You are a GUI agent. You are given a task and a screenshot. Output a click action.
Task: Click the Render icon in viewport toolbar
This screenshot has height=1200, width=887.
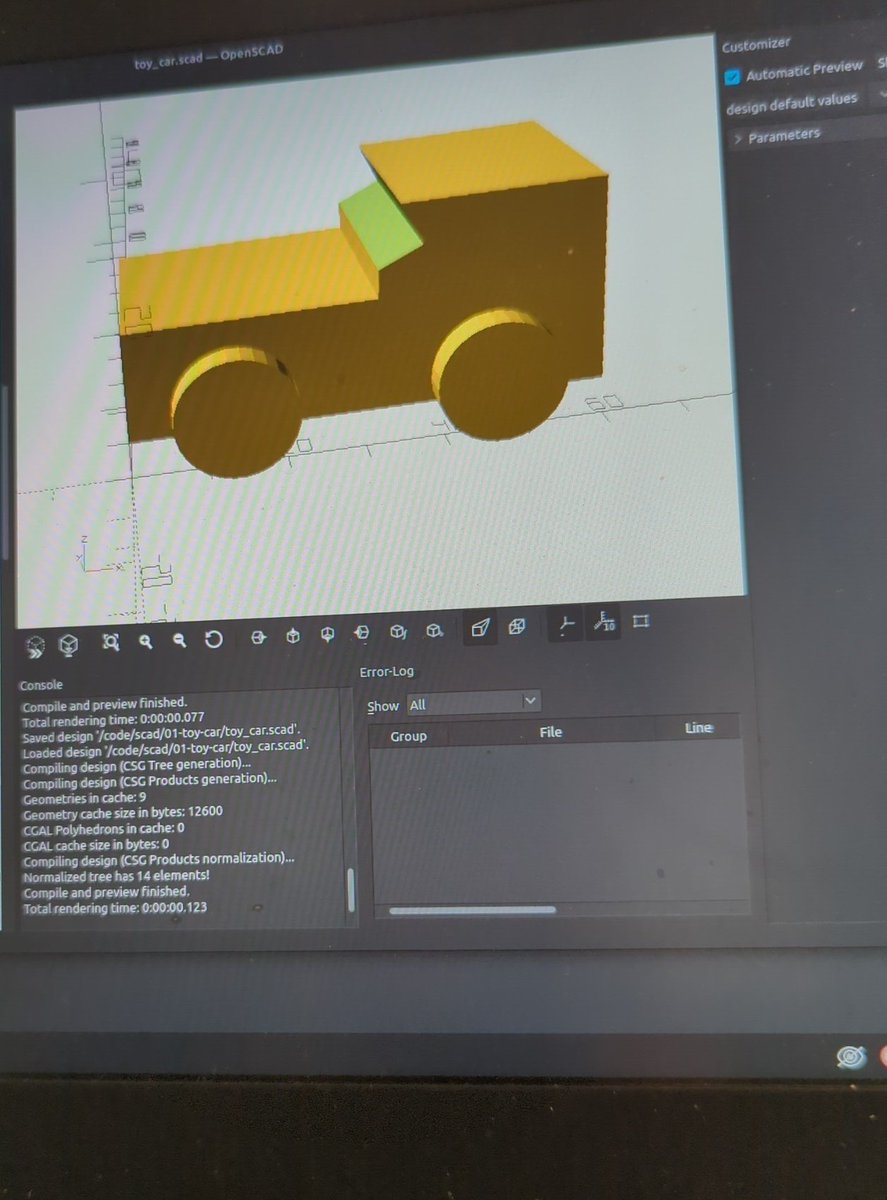pos(68,644)
